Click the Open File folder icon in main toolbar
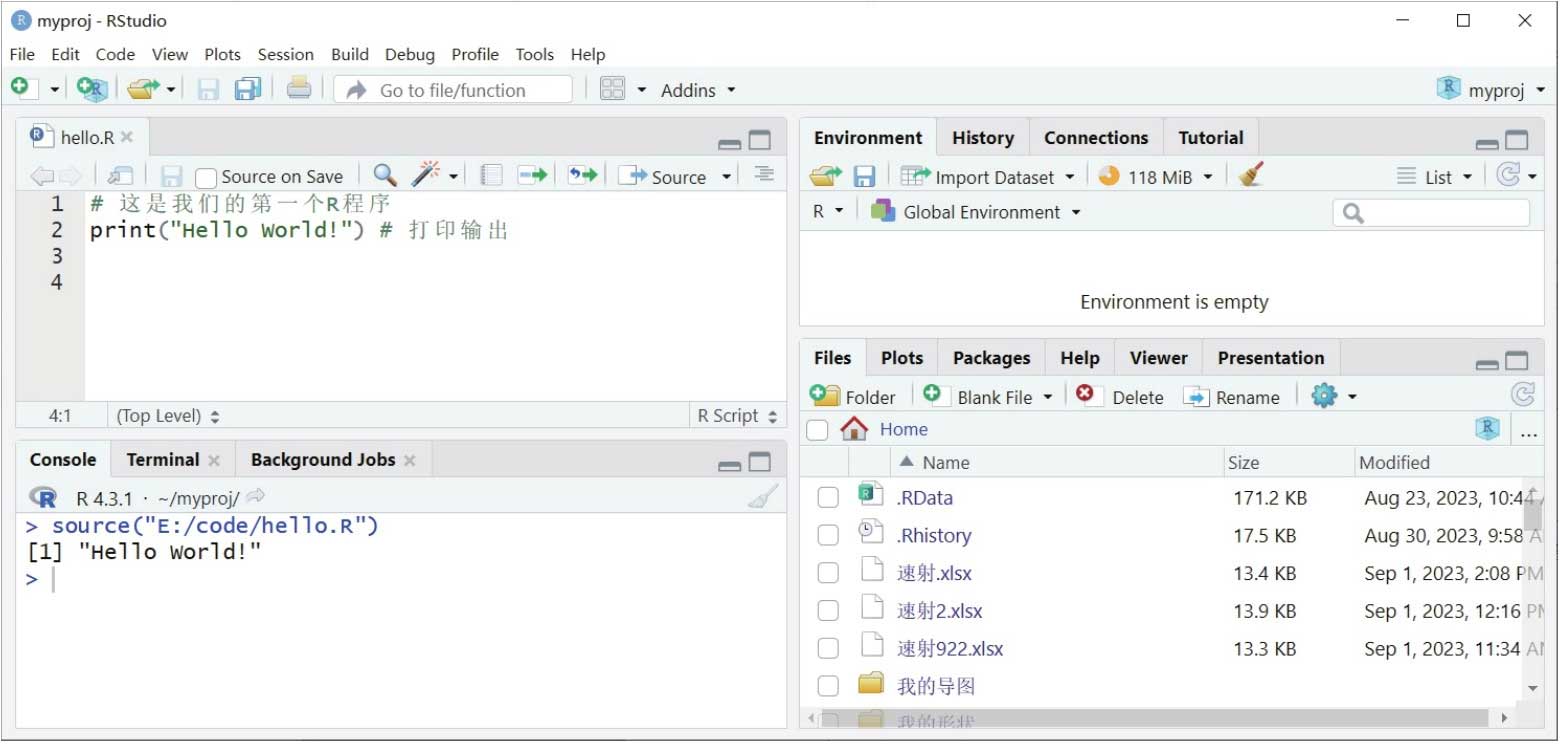The height and width of the screenshot is (744, 1560). coord(143,89)
